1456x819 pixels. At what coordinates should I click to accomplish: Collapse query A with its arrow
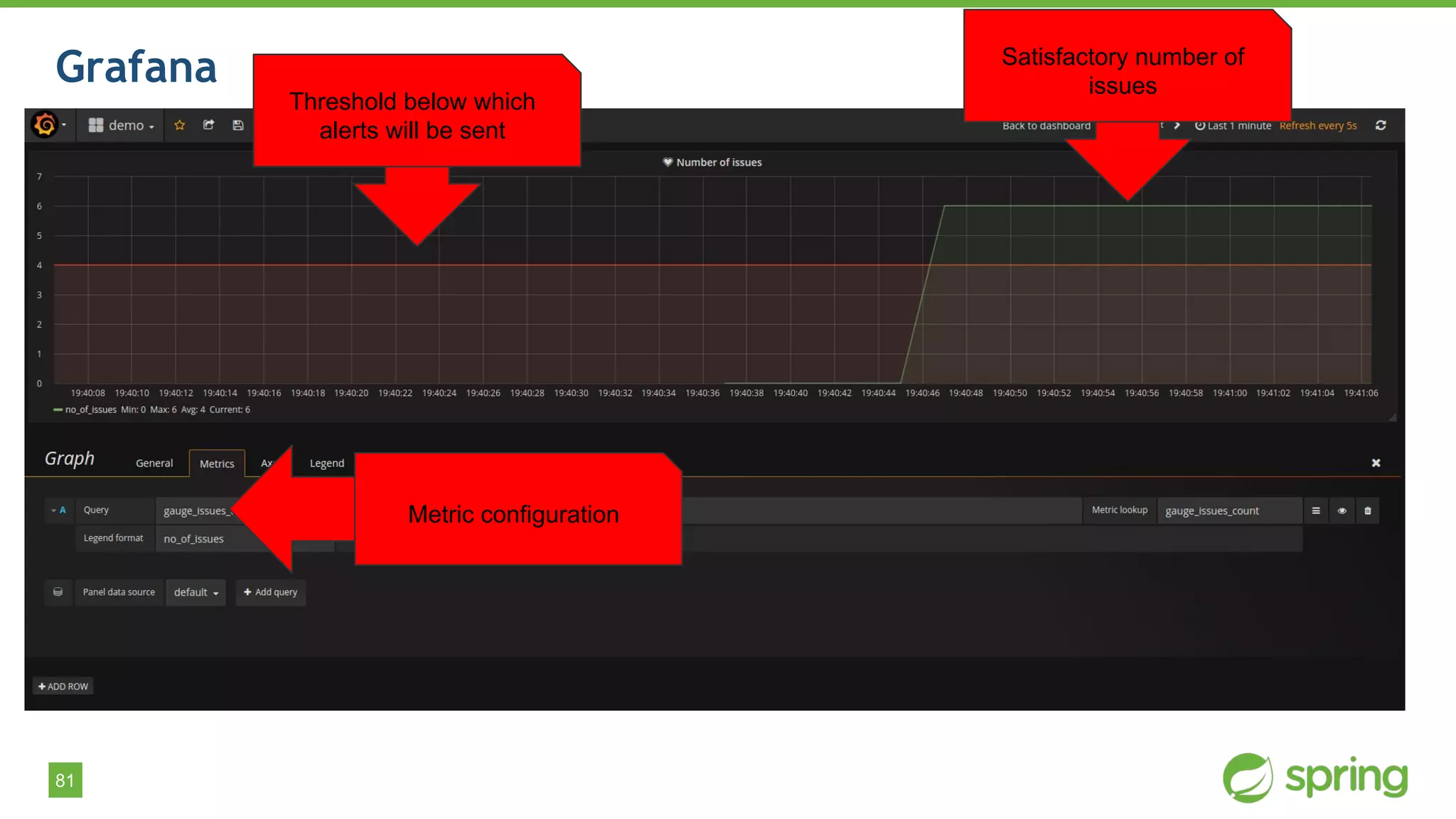click(x=53, y=510)
